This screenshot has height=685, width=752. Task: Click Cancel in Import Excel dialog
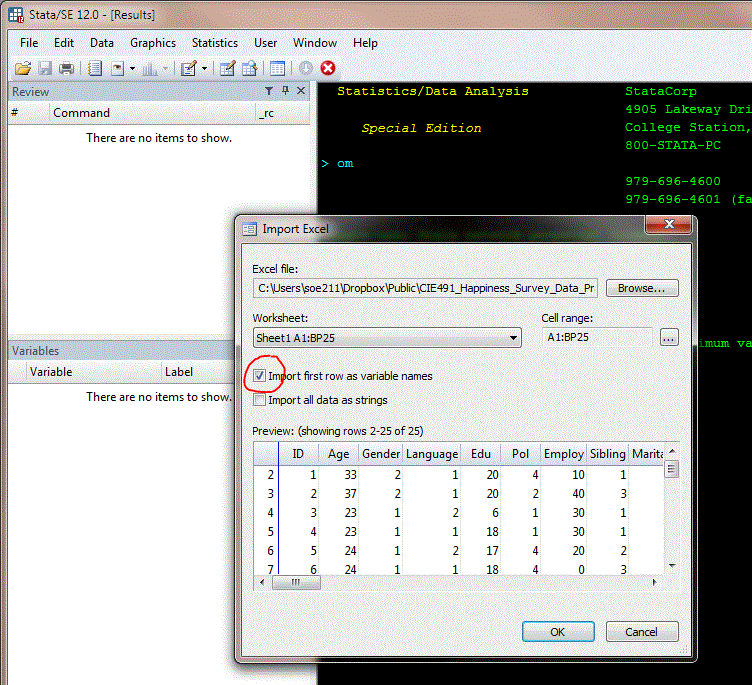click(x=642, y=632)
